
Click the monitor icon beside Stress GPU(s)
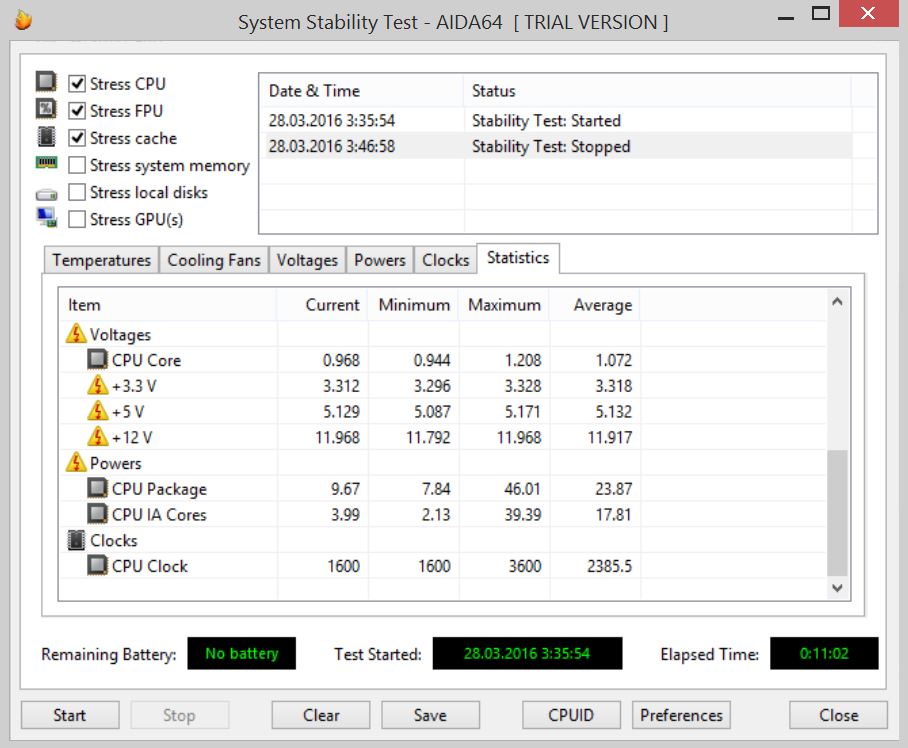(46, 217)
